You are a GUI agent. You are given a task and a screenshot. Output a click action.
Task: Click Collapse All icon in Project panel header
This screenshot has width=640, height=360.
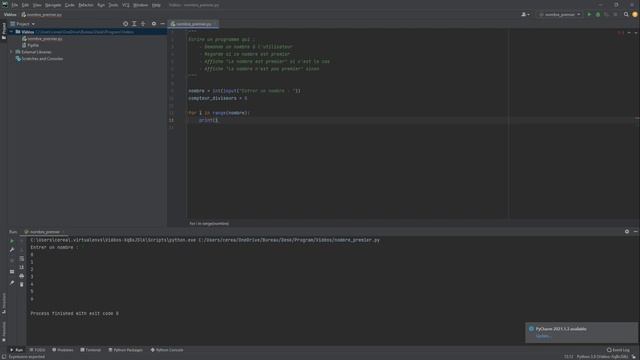[x=143, y=24]
